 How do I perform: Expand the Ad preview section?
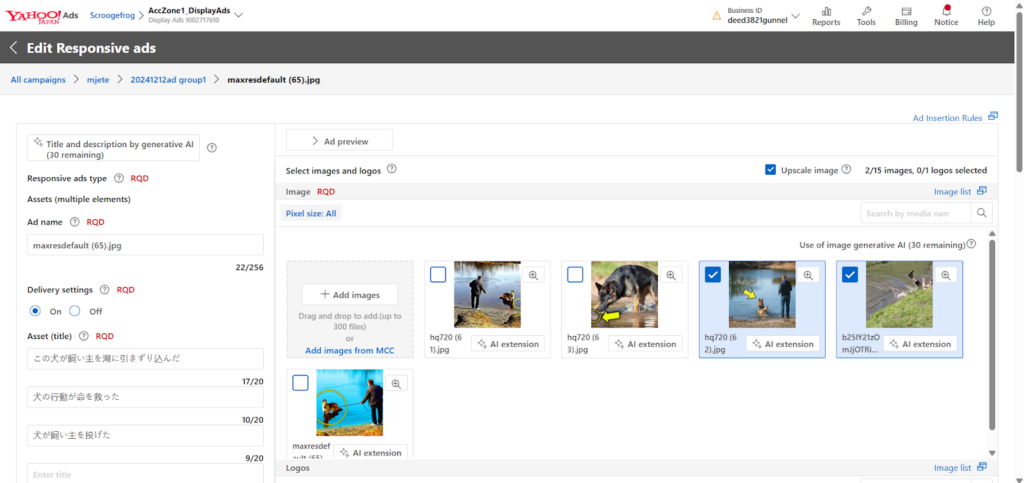(339, 141)
